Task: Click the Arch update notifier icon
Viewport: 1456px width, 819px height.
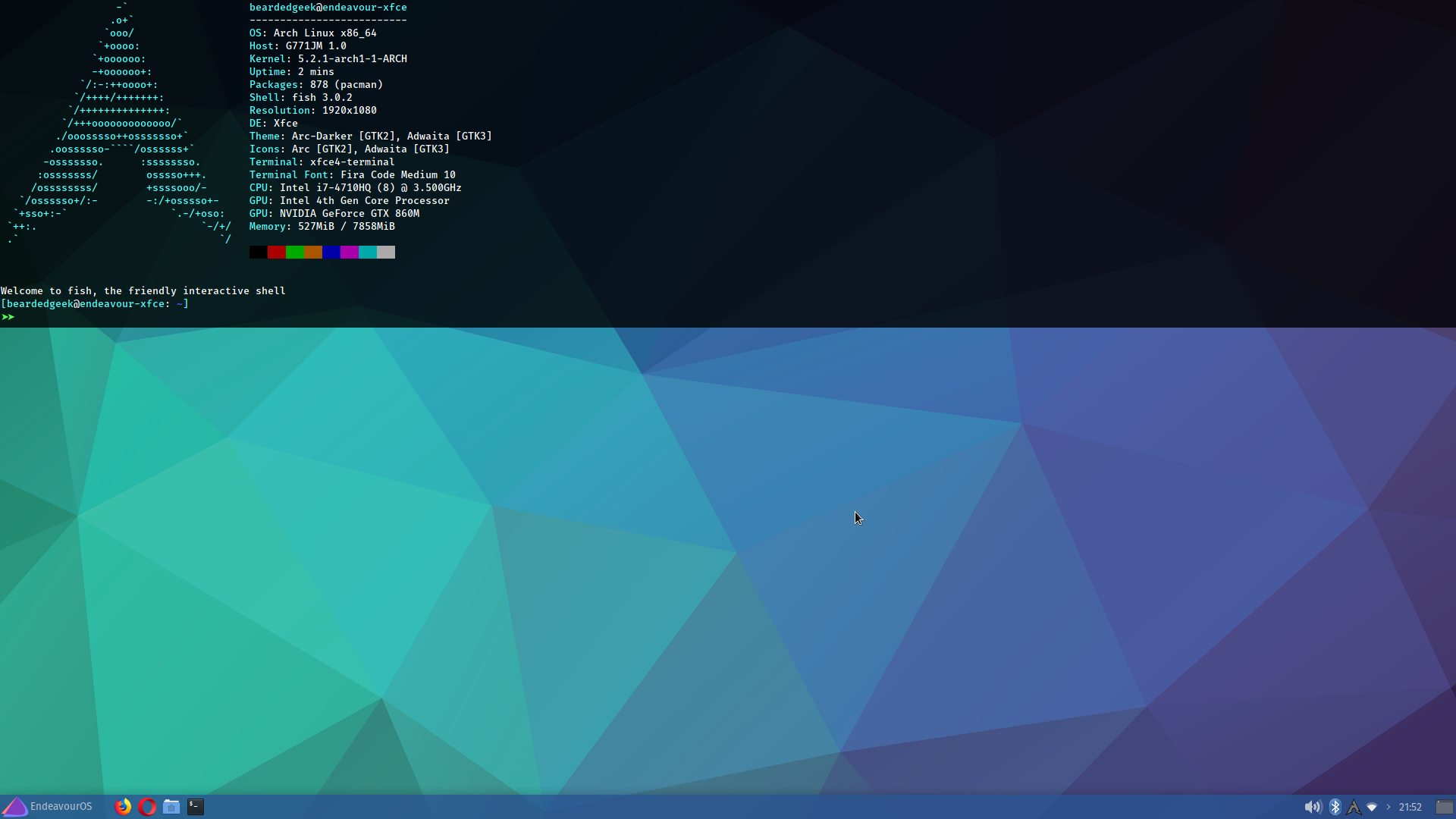Action: [1354, 807]
